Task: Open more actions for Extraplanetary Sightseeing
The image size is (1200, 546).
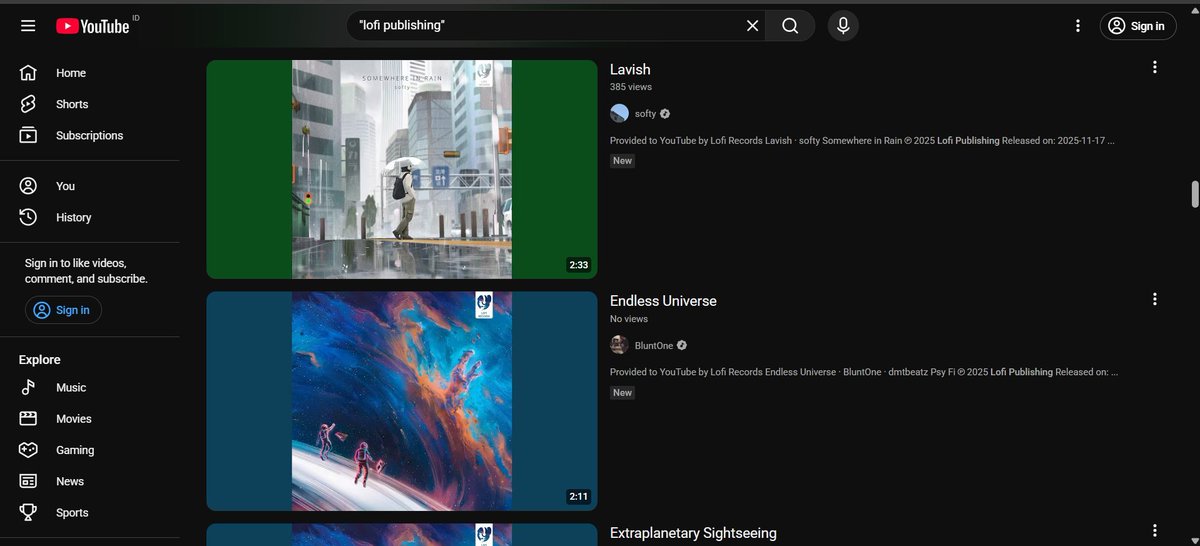Action: tap(1155, 531)
